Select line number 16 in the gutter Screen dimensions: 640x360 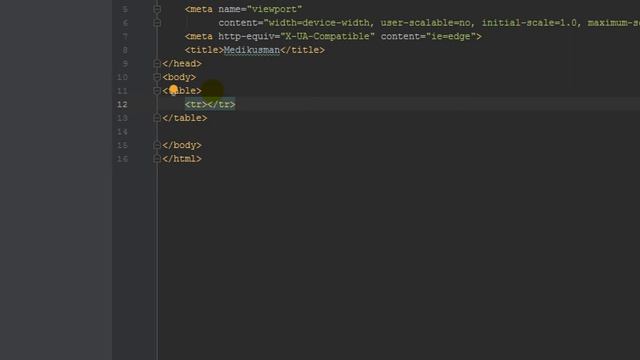[x=122, y=159]
